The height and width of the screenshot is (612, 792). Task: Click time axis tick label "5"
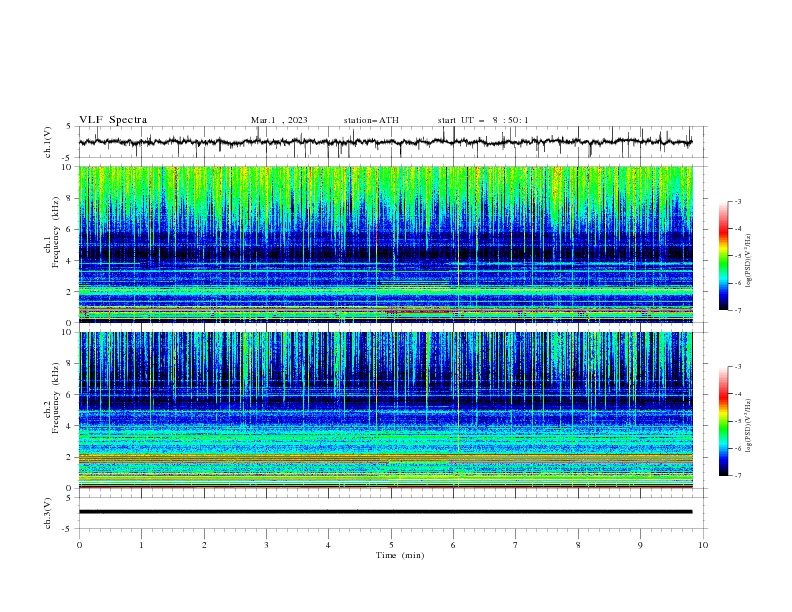[x=391, y=545]
